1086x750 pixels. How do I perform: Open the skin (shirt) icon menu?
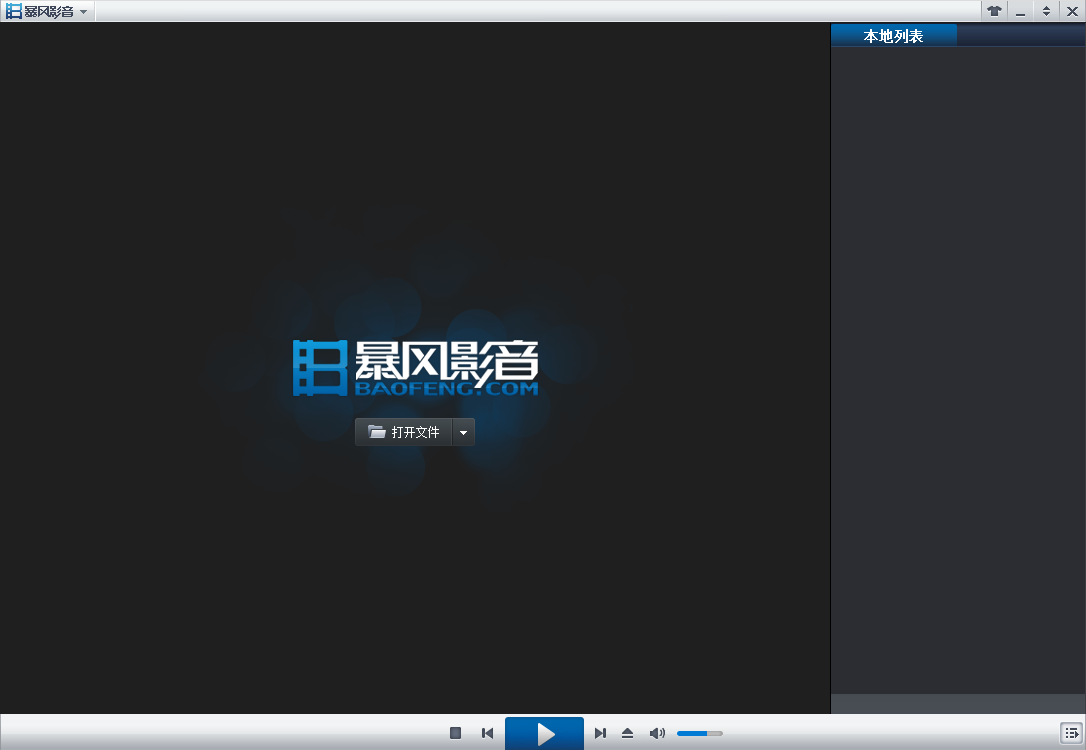pyautogui.click(x=995, y=11)
